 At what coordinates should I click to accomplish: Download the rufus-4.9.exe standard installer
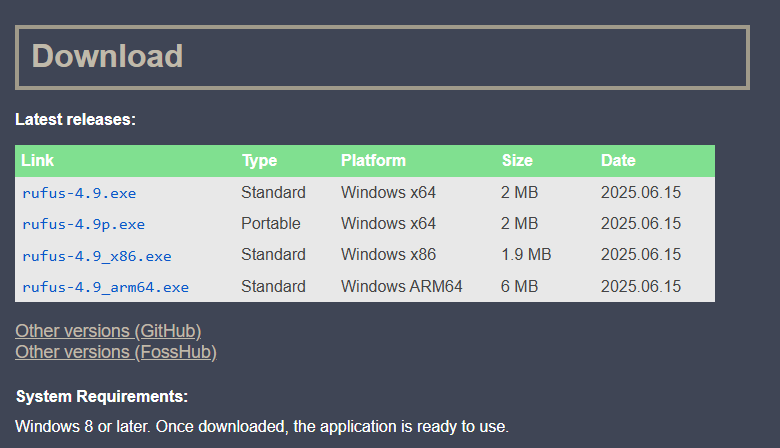pyautogui.click(x=79, y=193)
